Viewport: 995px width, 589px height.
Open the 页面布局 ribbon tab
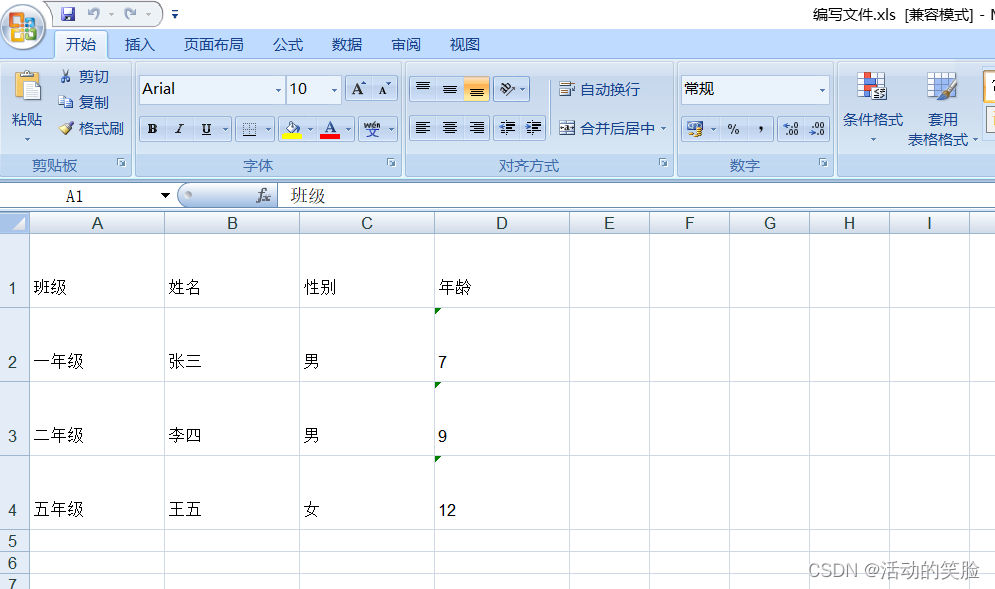(x=214, y=44)
